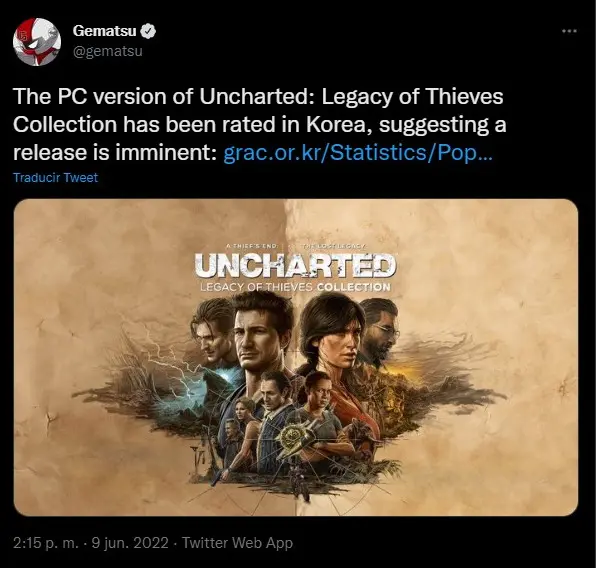The width and height of the screenshot is (596, 568).
Task: Open the Uncharted artwork image
Action: click(296, 357)
